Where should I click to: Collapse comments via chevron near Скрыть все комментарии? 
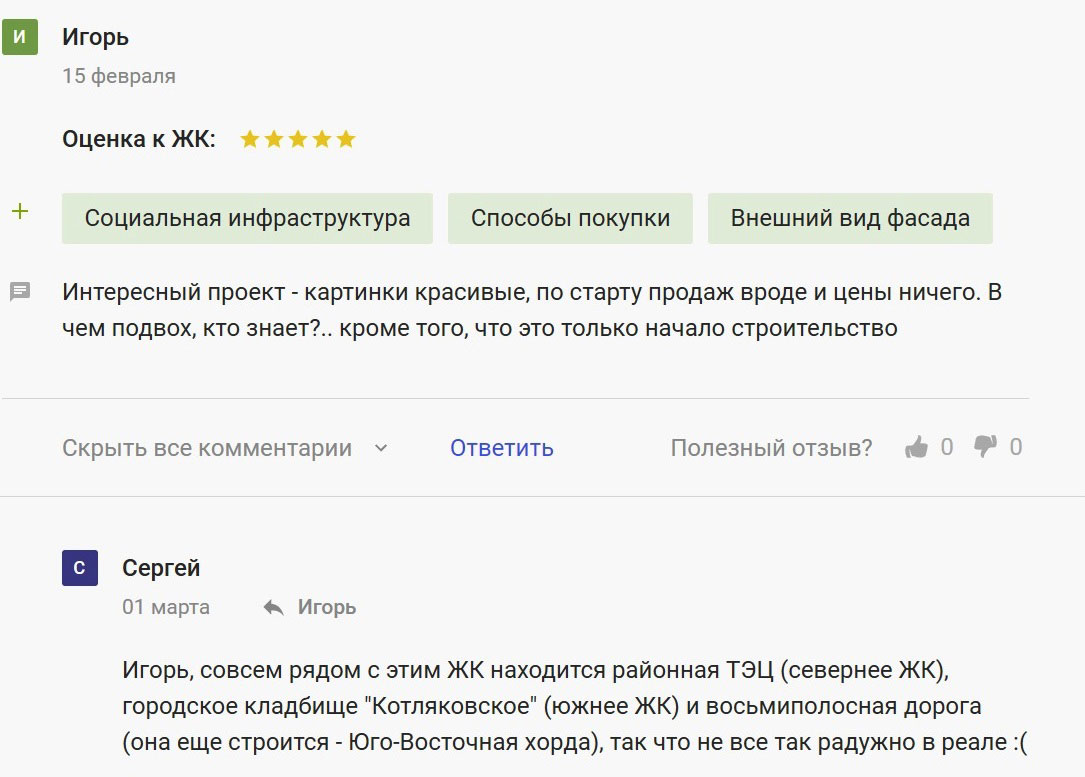click(x=381, y=448)
